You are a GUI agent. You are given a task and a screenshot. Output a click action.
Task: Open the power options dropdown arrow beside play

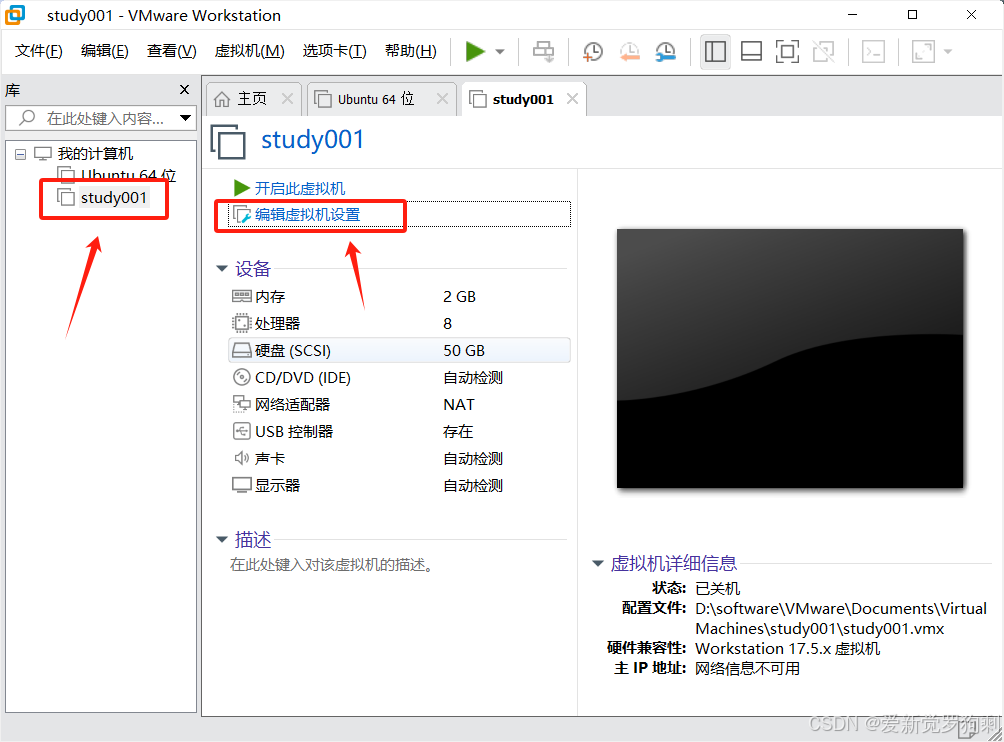pos(500,52)
